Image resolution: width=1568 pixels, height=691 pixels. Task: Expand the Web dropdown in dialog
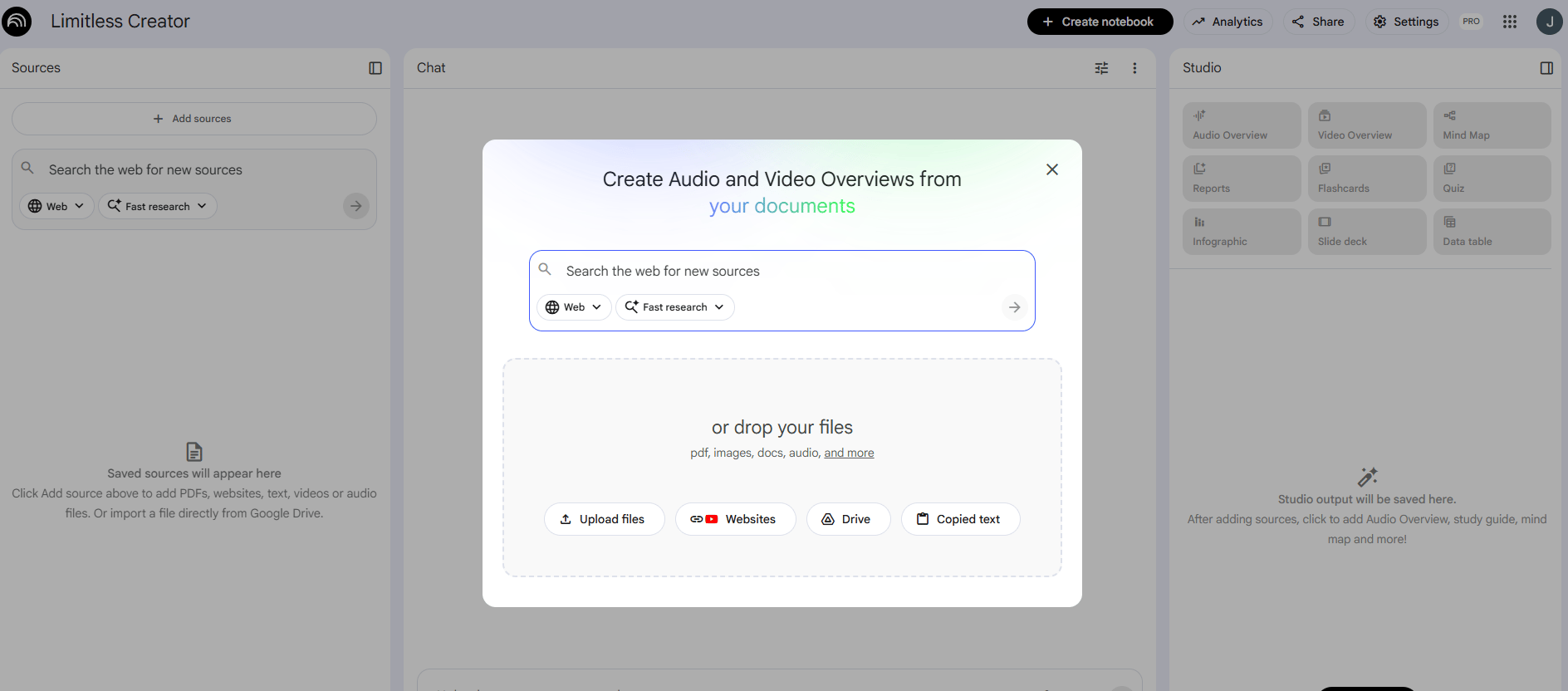(x=574, y=307)
